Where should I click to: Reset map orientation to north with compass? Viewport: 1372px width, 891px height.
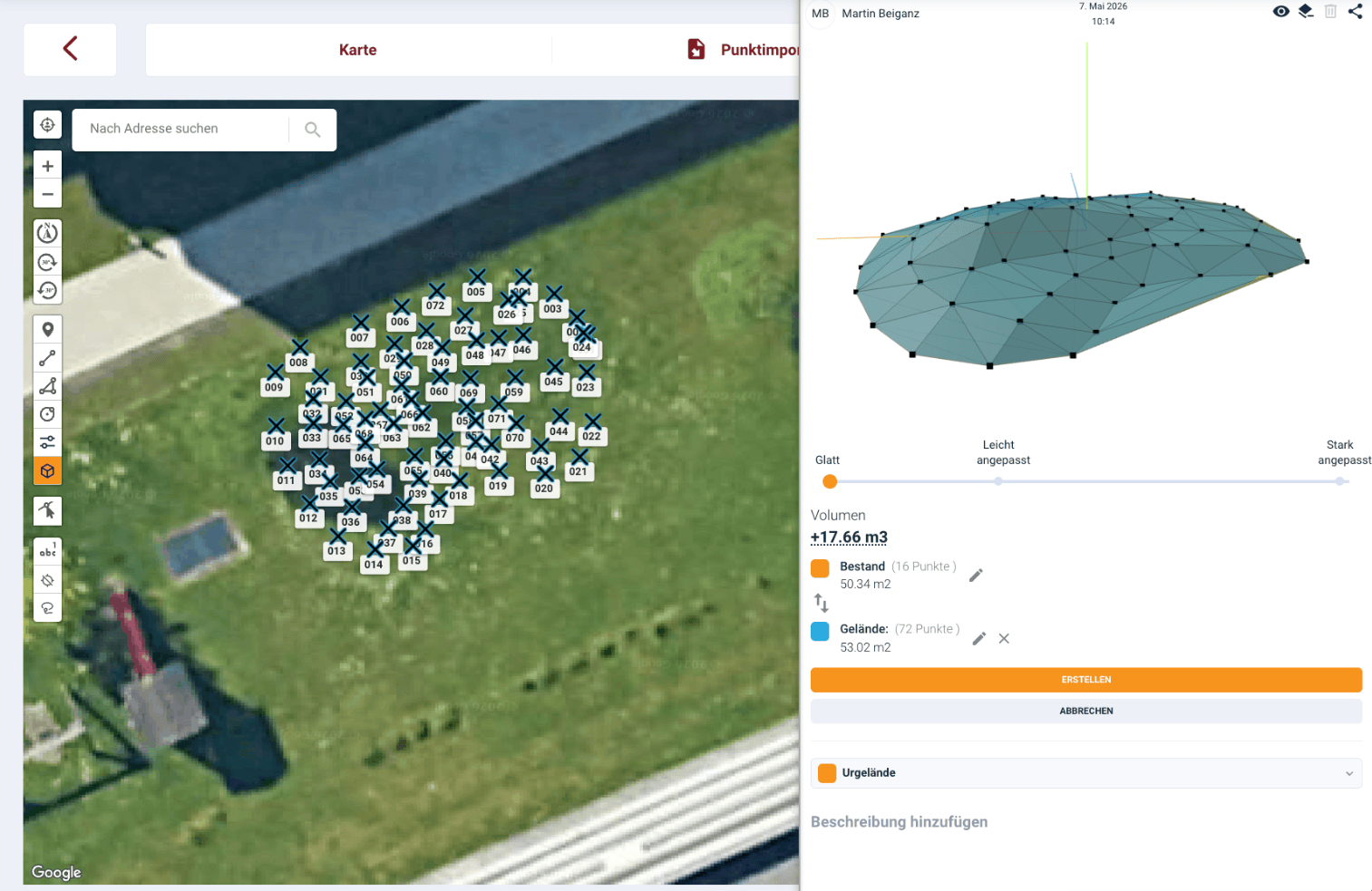(47, 233)
